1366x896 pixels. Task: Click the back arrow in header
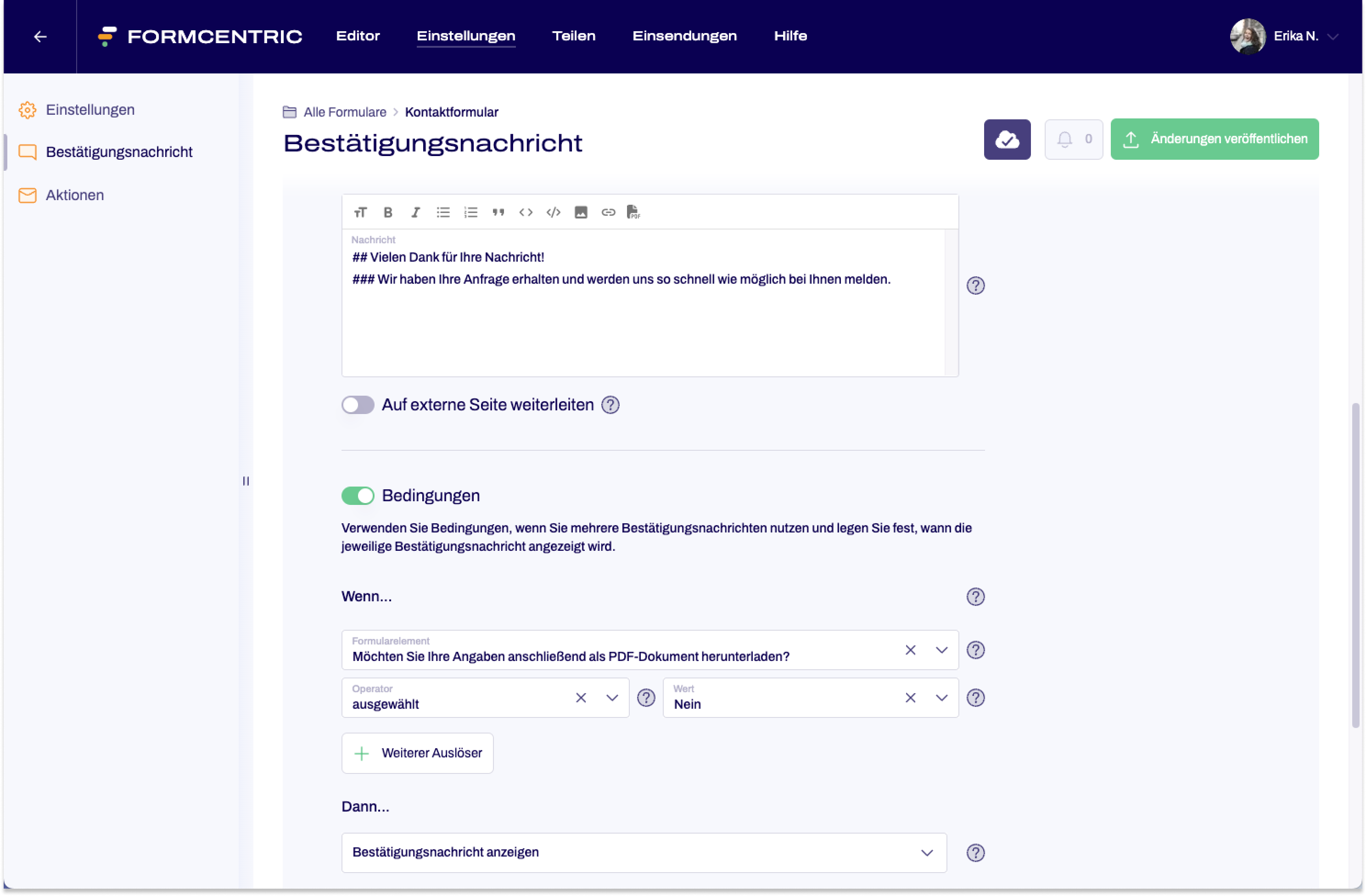40,37
